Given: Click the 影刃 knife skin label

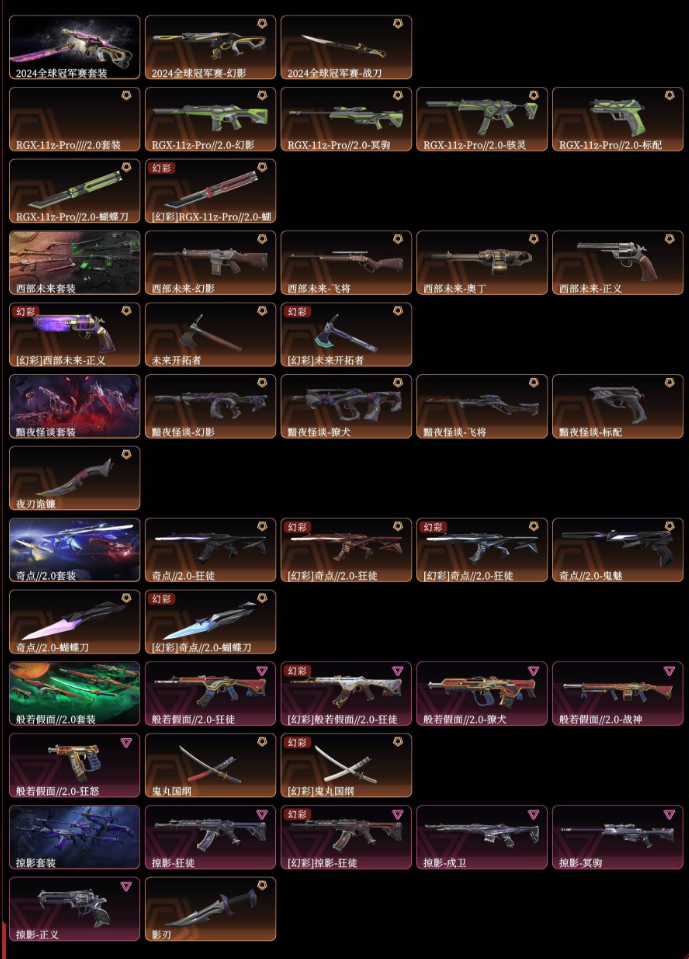Looking at the screenshot, I should (161, 935).
